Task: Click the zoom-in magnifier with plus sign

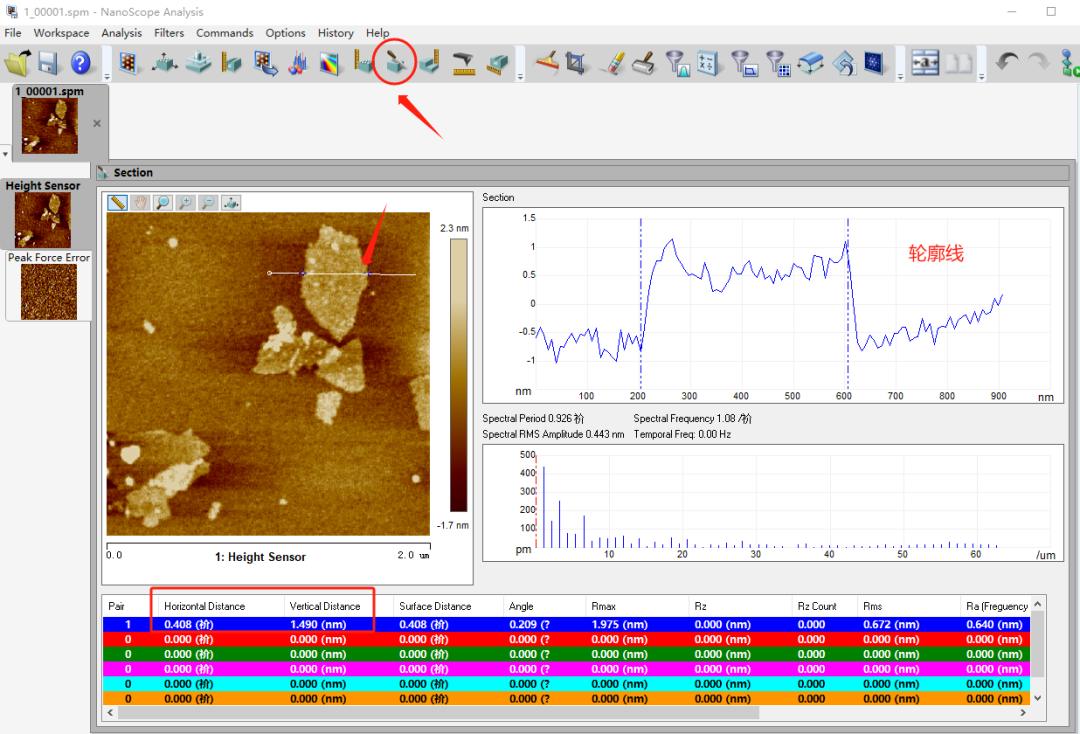Action: [x=185, y=203]
